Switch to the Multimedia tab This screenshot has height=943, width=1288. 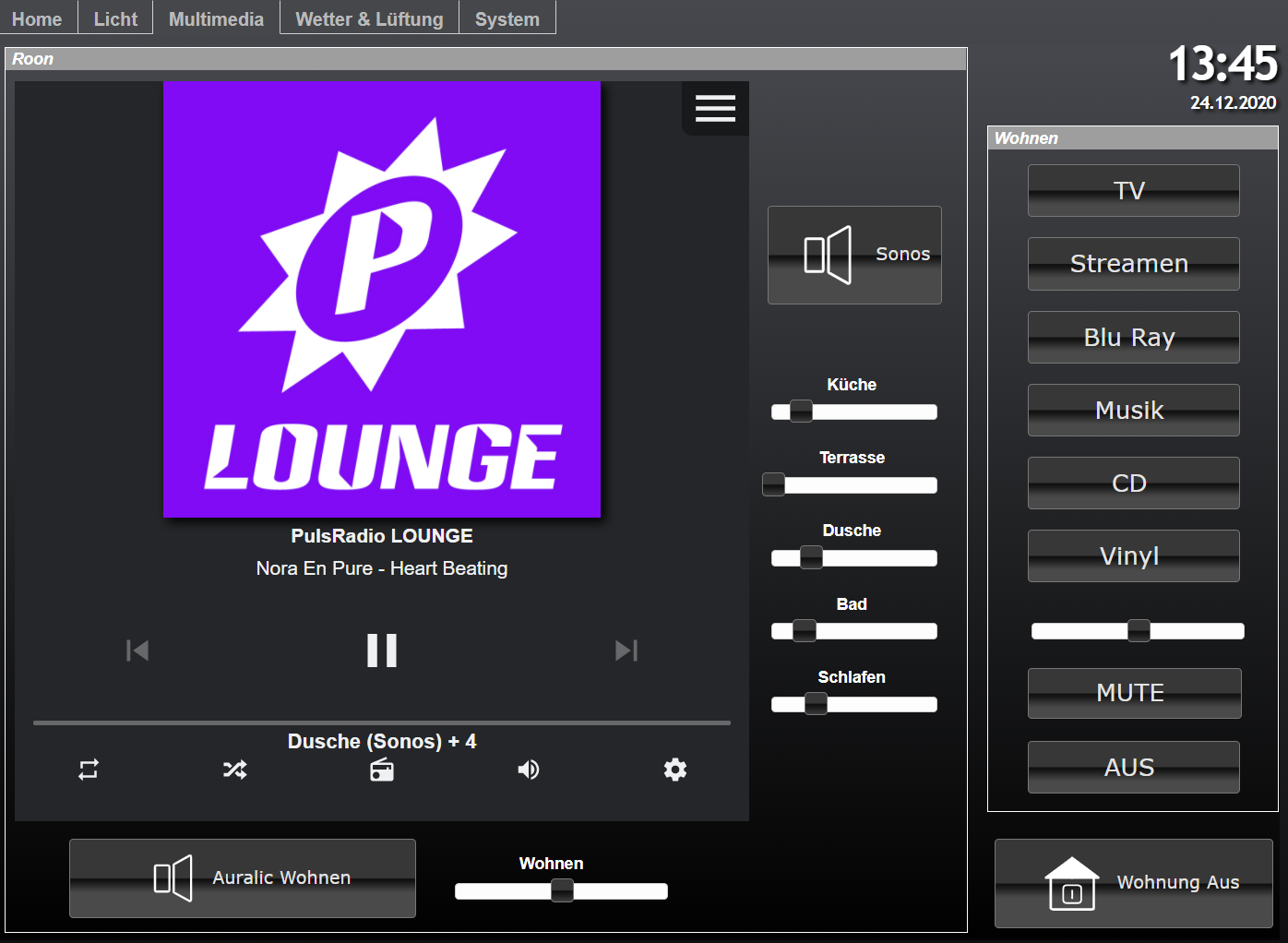(216, 18)
